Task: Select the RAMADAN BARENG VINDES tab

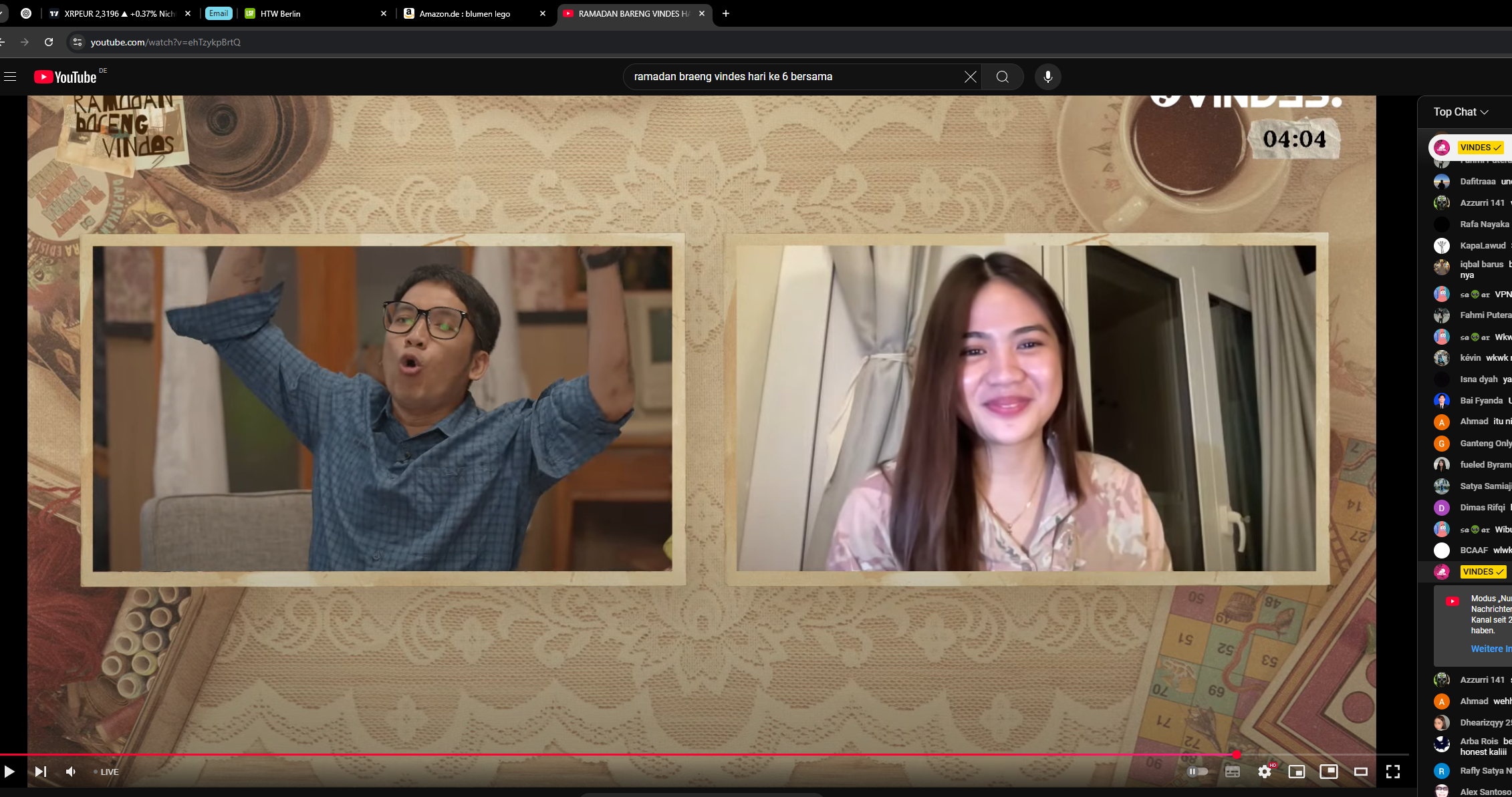Action: pos(634,13)
